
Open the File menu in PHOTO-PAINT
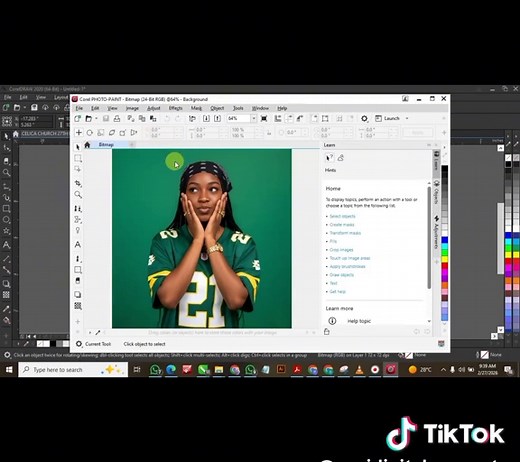79,108
